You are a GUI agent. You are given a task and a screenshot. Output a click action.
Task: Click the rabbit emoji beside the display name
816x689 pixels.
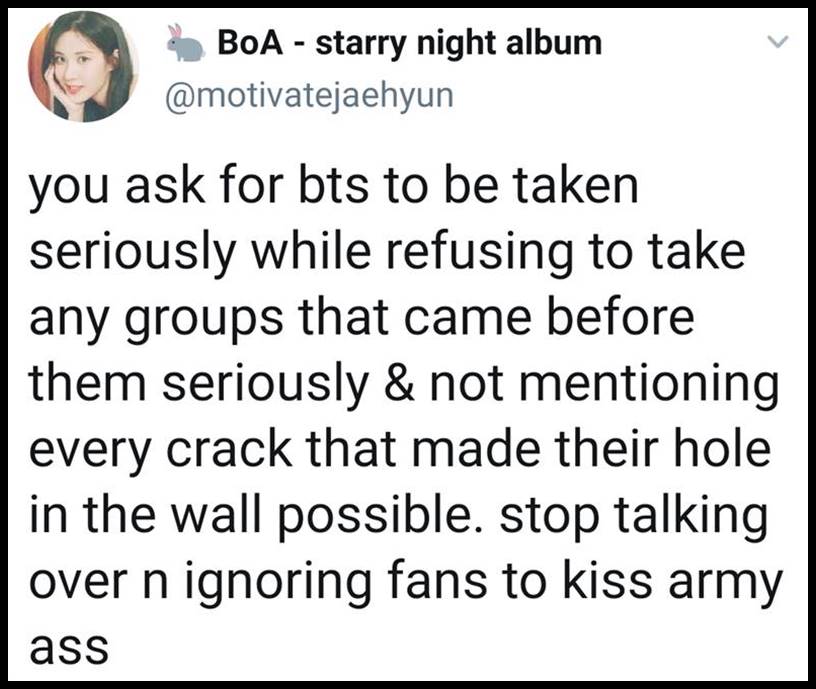click(183, 42)
